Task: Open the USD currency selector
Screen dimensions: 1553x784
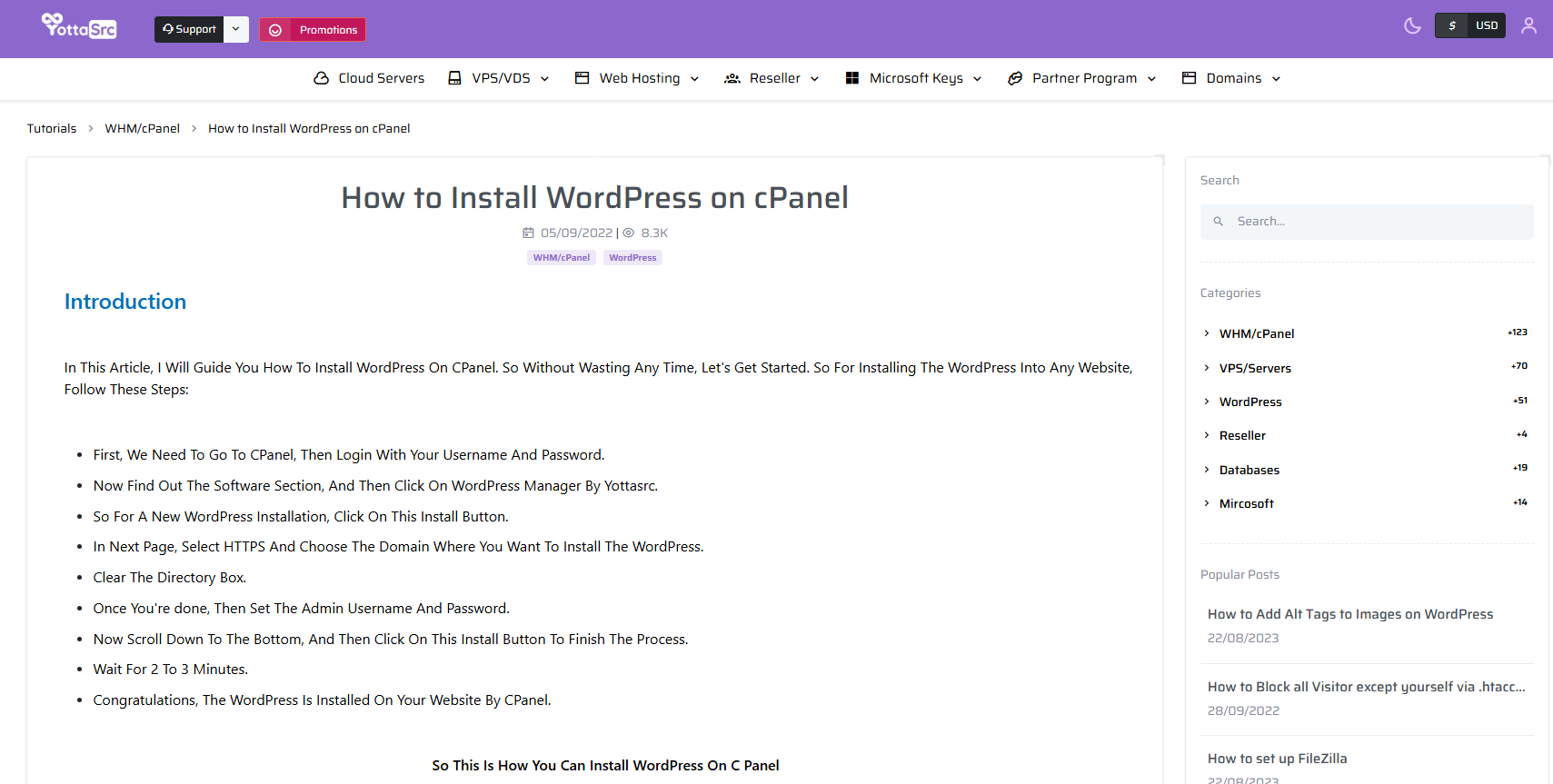Action: [1487, 25]
